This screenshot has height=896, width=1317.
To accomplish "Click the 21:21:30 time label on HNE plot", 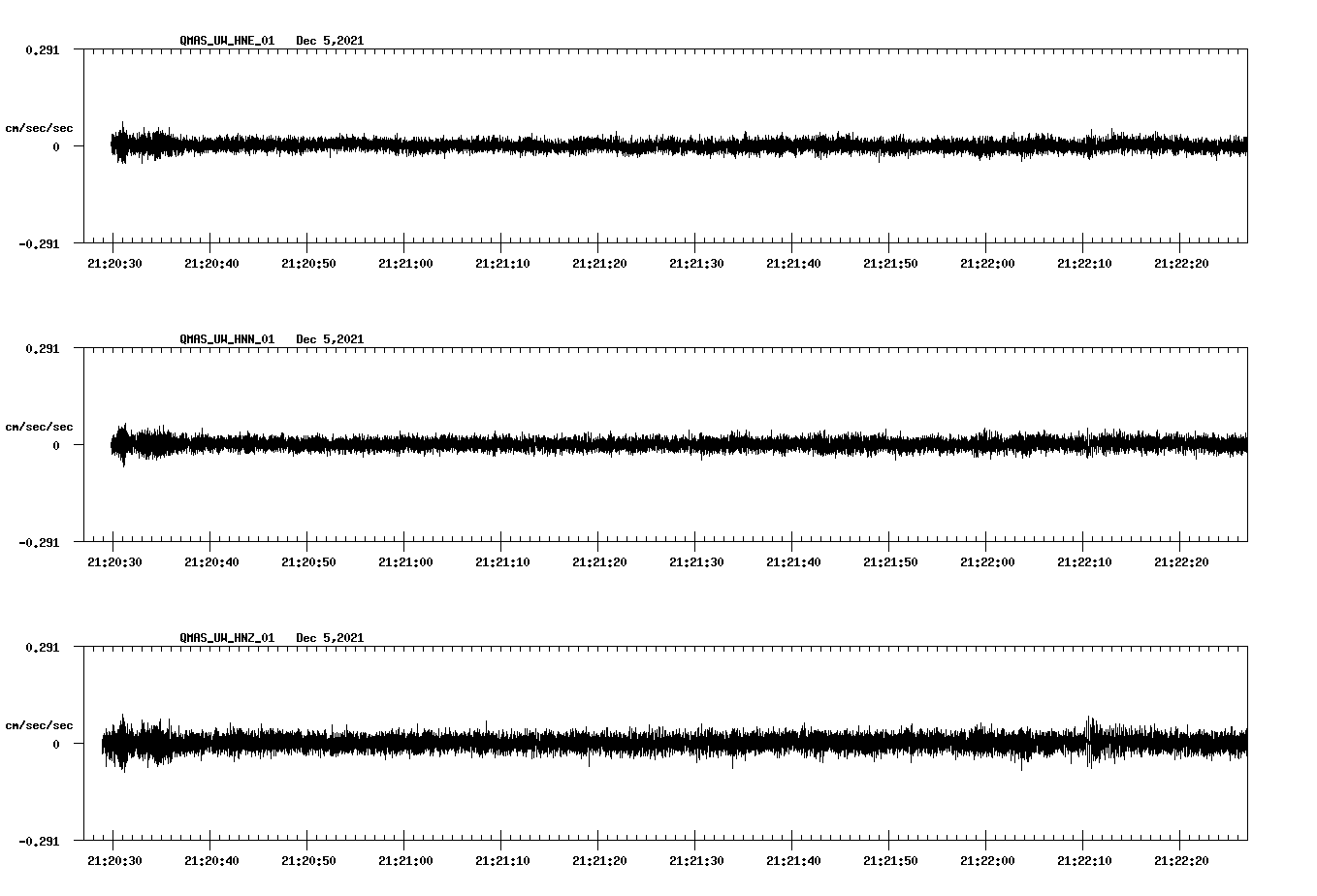I will [696, 264].
